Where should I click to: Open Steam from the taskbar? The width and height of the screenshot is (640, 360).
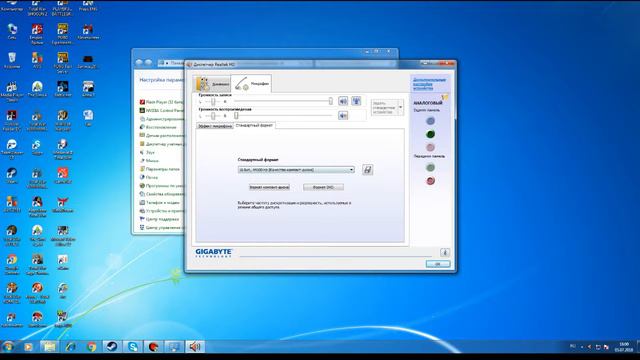pos(111,347)
